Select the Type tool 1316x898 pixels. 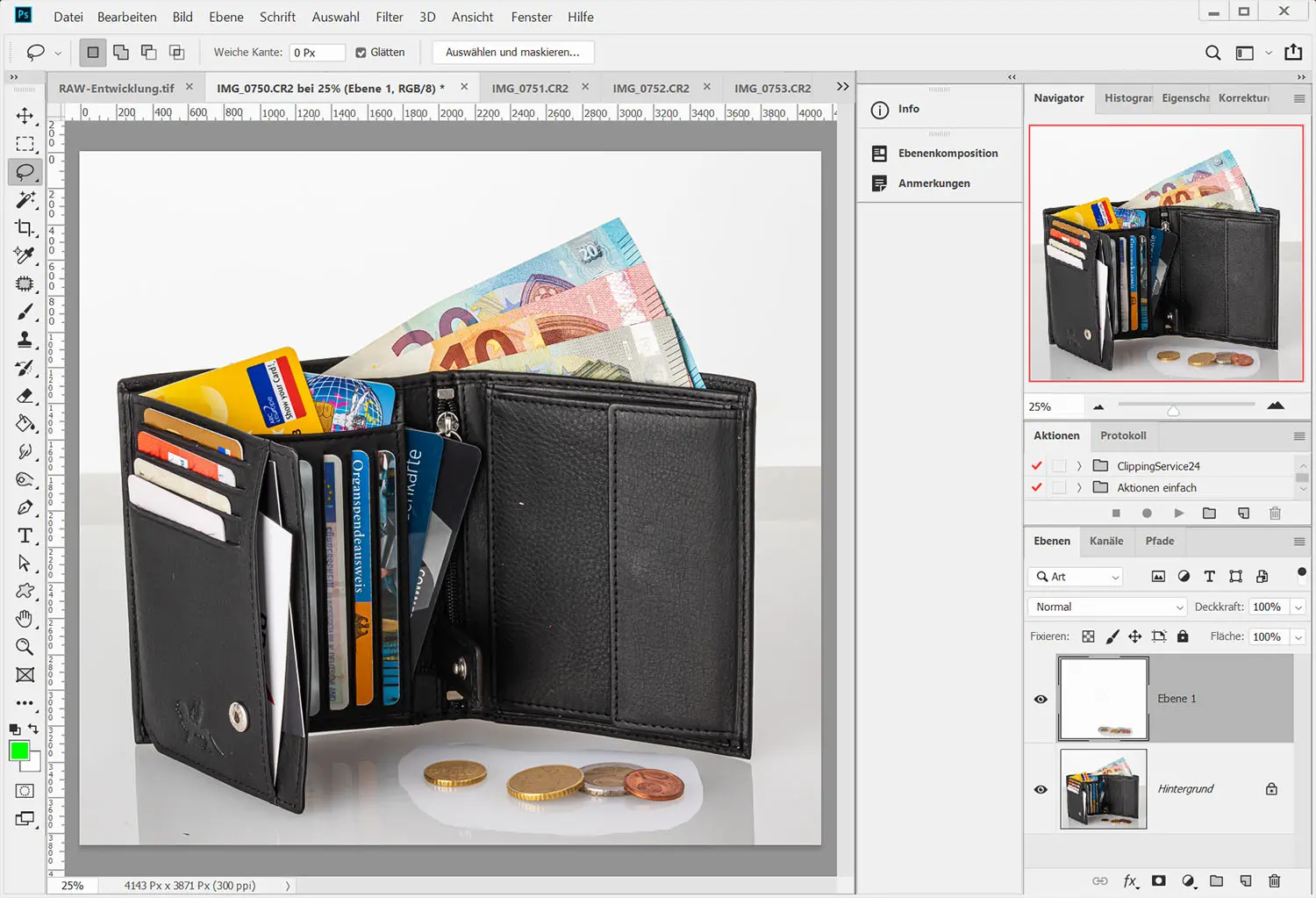(x=25, y=535)
